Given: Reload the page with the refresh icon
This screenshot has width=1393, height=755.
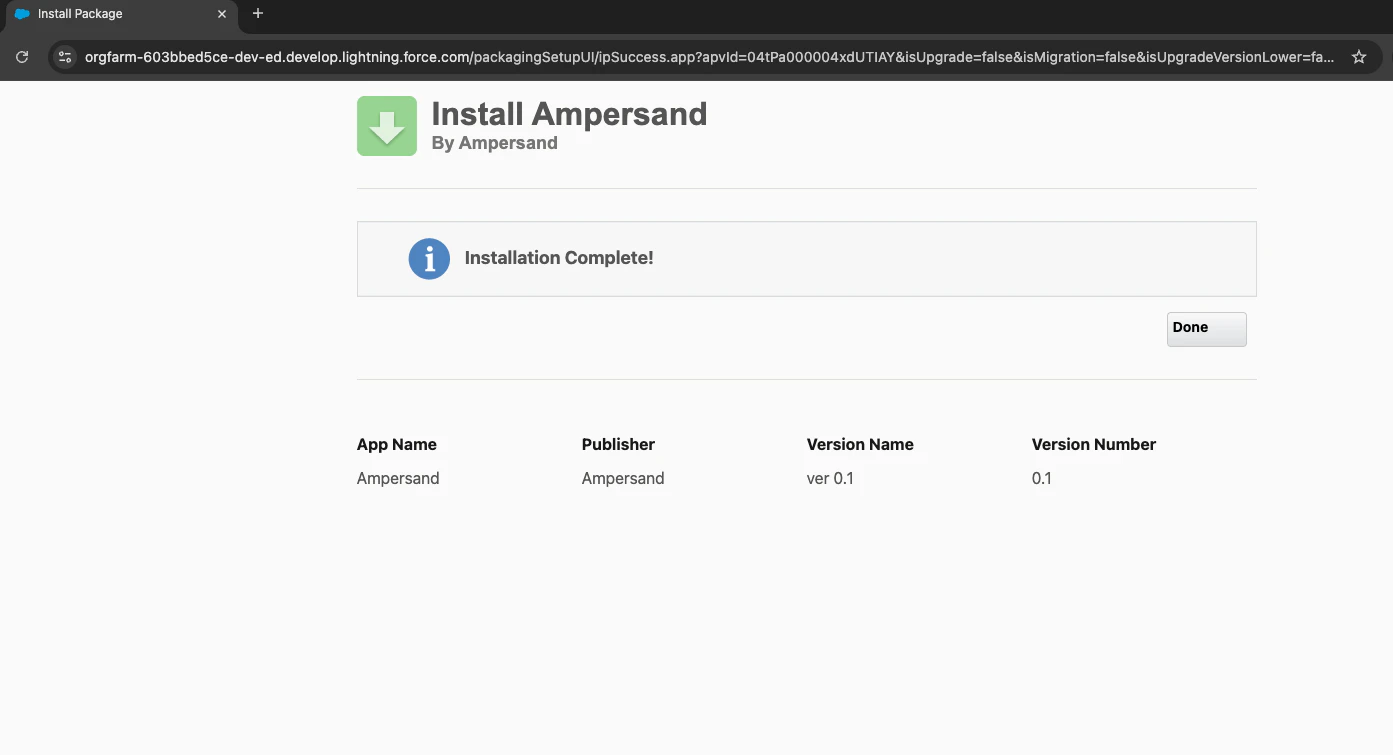Looking at the screenshot, I should click(22, 57).
